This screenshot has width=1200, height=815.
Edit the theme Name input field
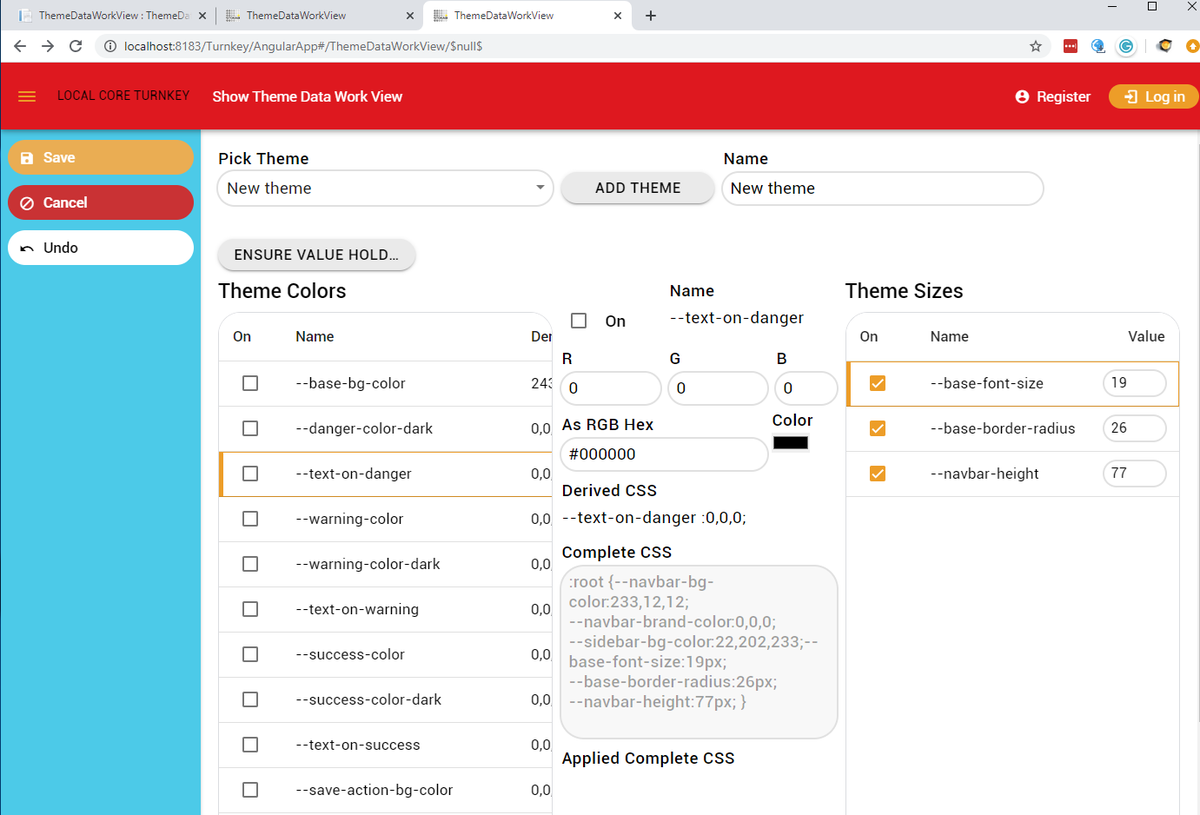pos(882,188)
